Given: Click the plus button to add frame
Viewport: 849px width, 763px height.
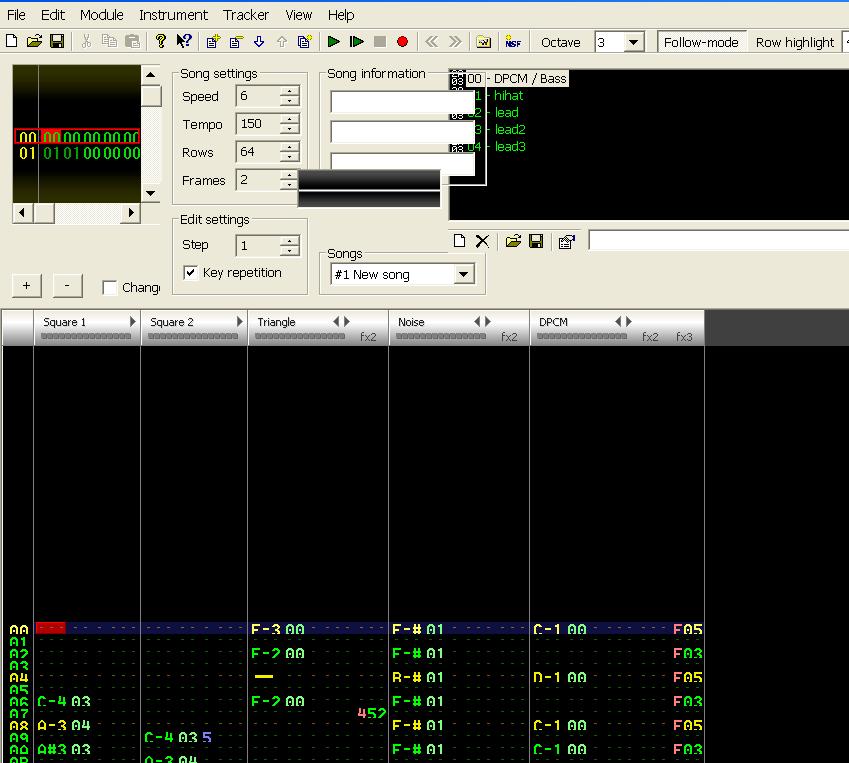Looking at the screenshot, I should 26,286.
